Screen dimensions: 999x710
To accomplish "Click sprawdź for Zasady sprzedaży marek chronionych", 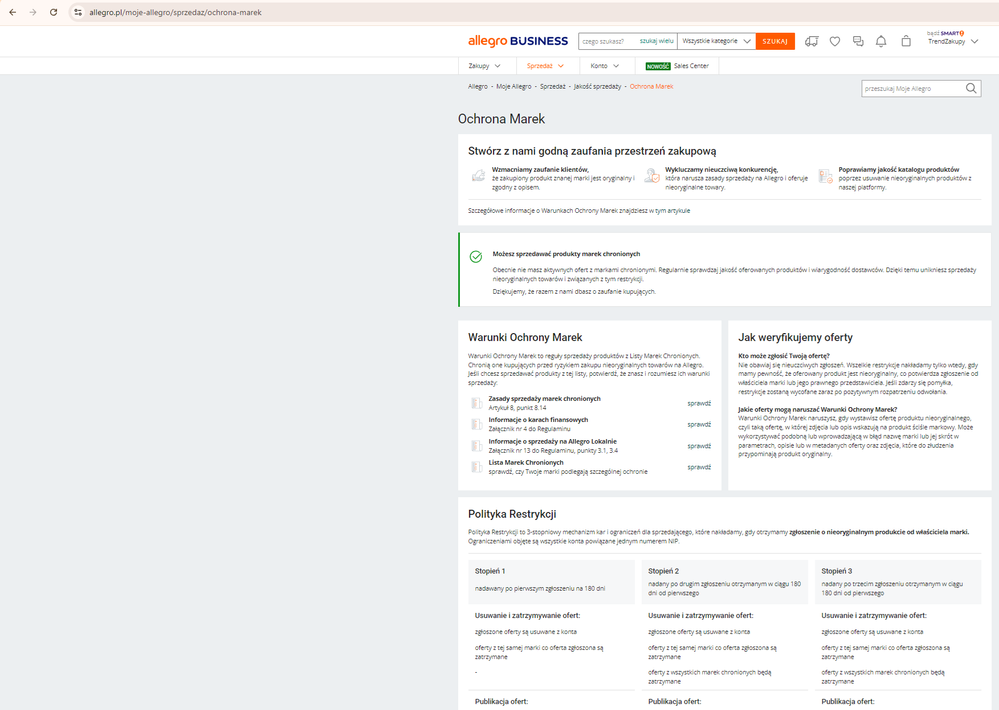I will pos(699,403).
